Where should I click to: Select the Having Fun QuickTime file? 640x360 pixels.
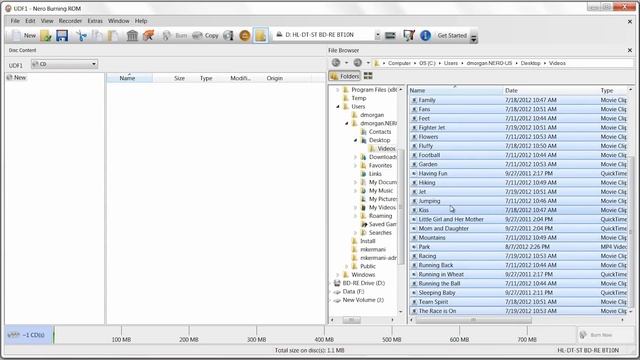518,173
